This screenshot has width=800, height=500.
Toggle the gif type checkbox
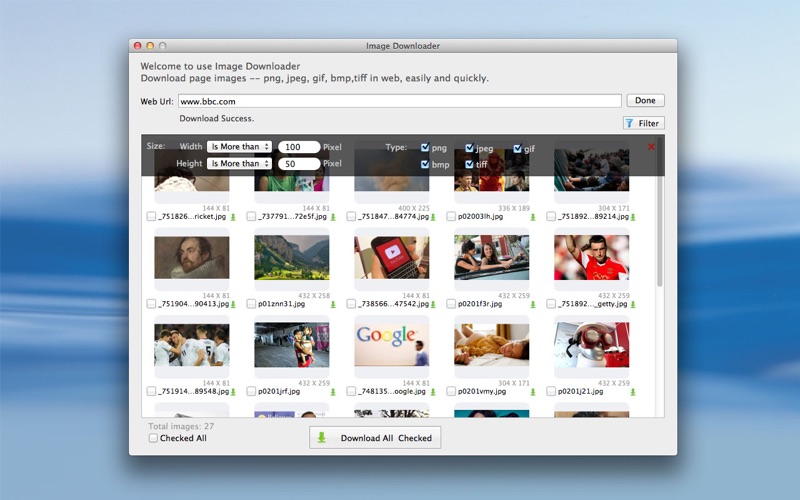click(x=518, y=148)
